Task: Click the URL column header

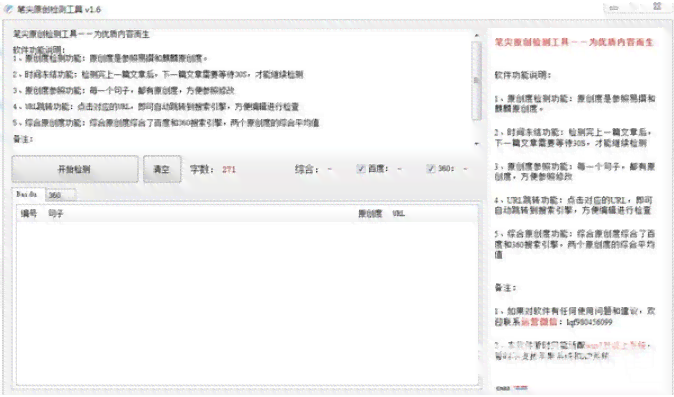Action: point(398,214)
